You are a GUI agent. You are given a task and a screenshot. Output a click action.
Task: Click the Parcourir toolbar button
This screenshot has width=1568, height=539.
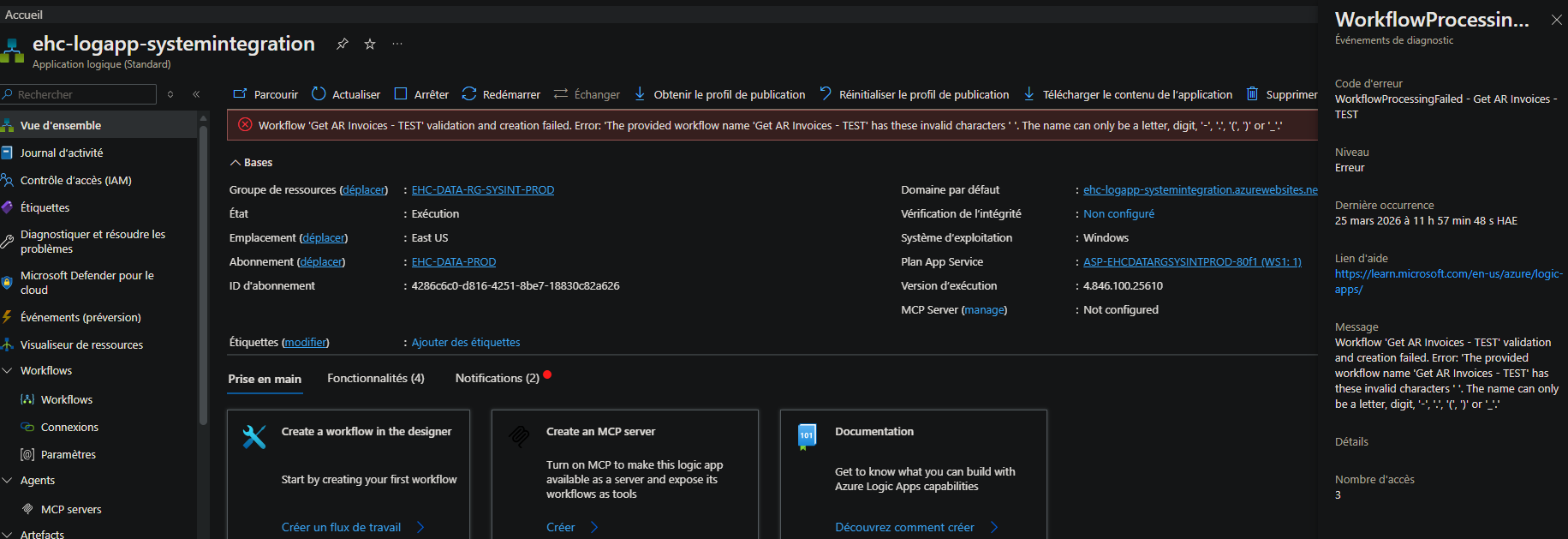(265, 94)
